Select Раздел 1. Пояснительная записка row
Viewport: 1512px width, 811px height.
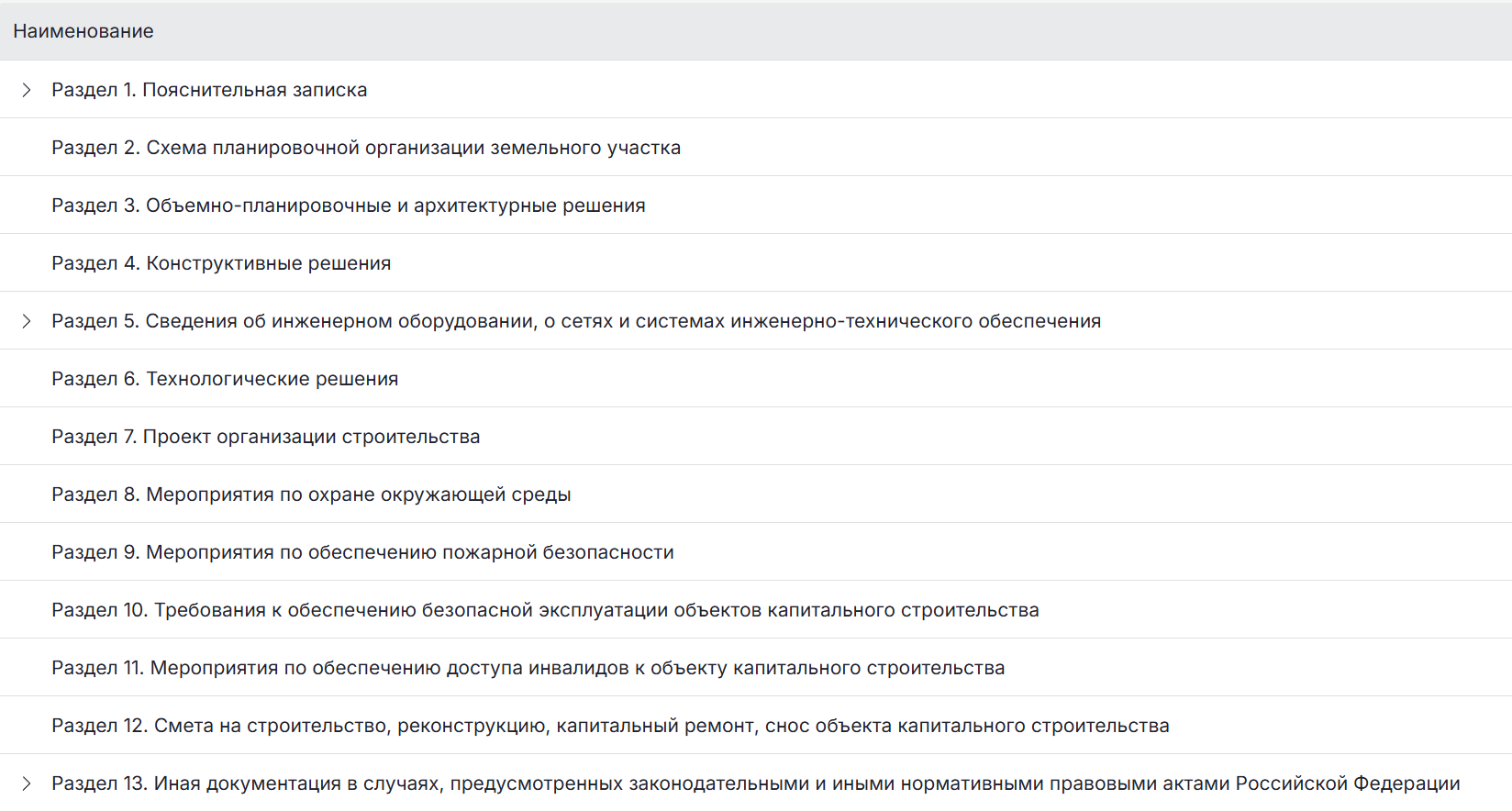click(x=209, y=90)
